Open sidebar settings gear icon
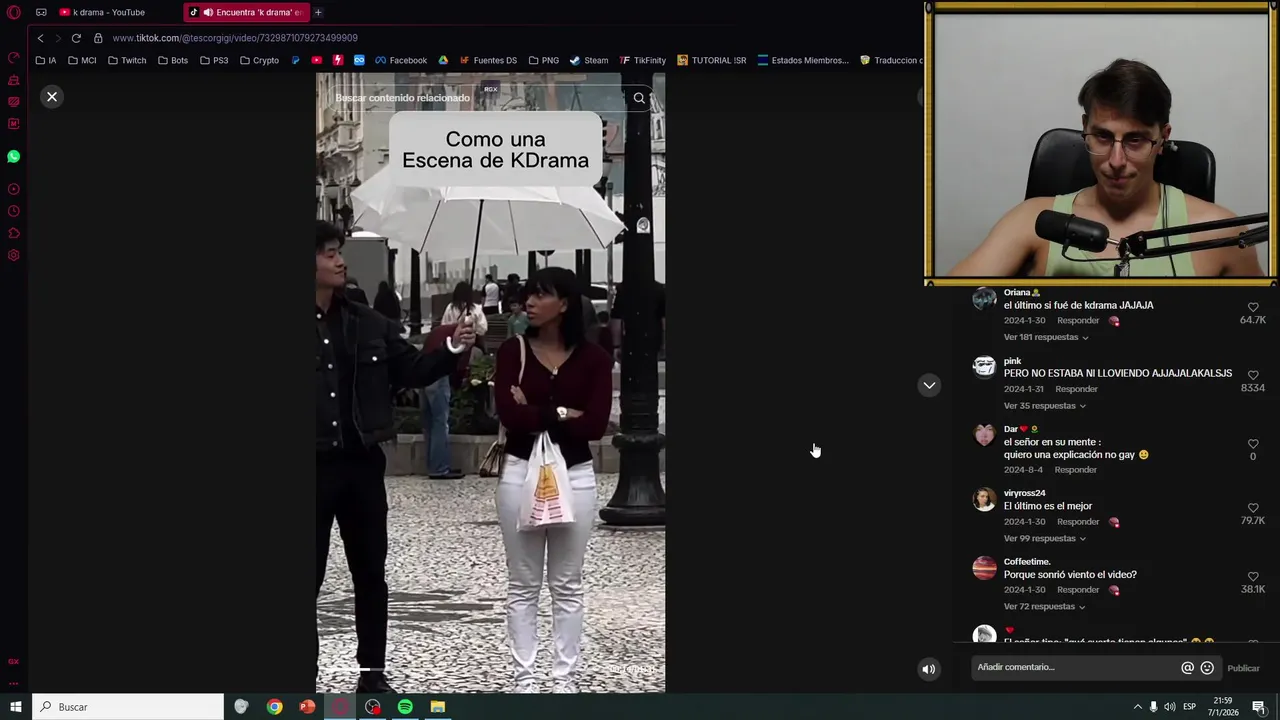 (x=14, y=255)
